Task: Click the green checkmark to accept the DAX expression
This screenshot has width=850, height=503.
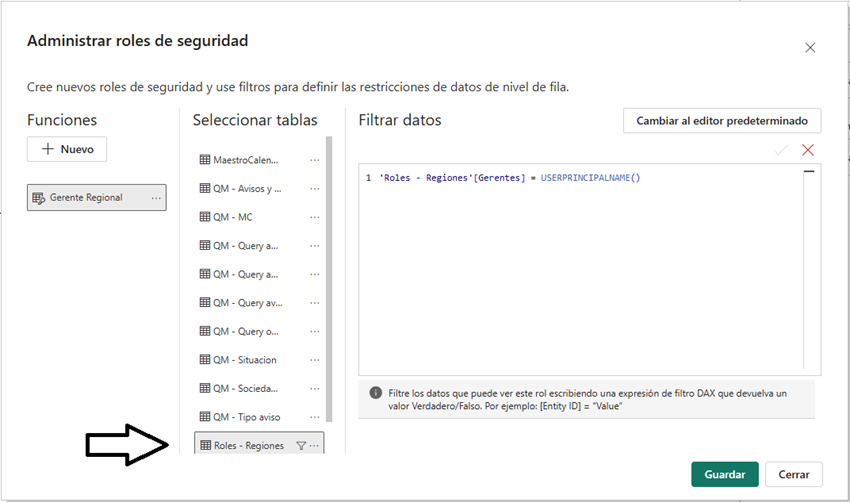Action: click(x=781, y=150)
